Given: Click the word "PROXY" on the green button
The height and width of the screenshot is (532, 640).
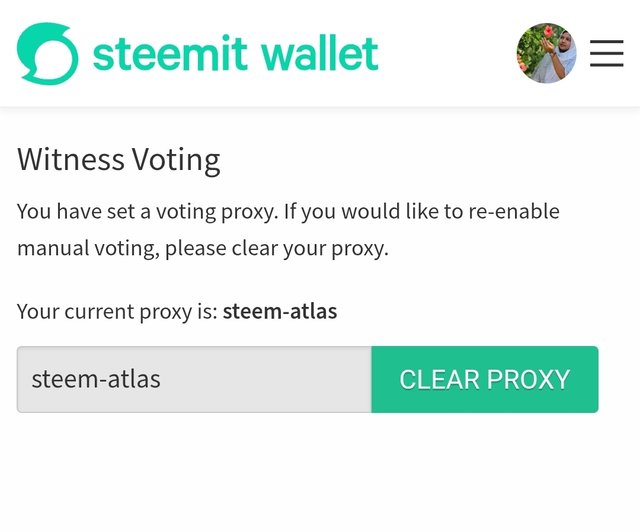Looking at the screenshot, I should click(x=528, y=380).
